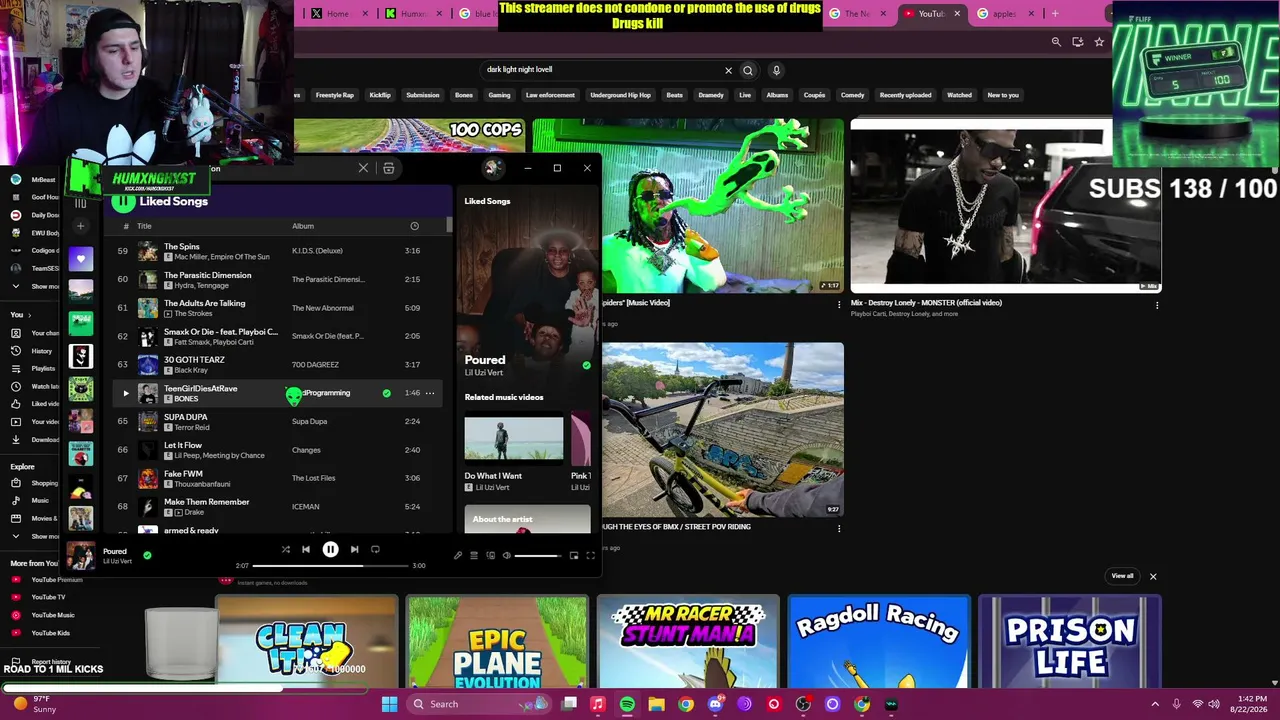Open Spotify connect to a device icon
Image resolution: width=1280 pixels, height=720 pixels.
490,555
